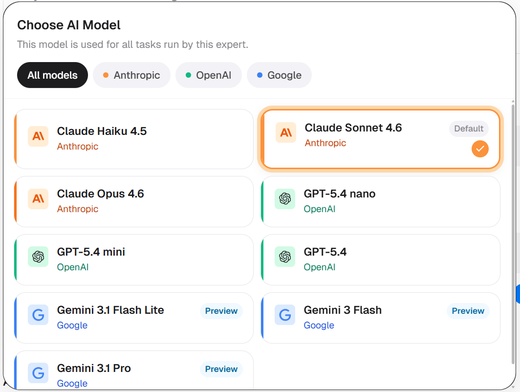Click the Anthropic logo on Claude Sonnet 4.6 card

tap(286, 133)
